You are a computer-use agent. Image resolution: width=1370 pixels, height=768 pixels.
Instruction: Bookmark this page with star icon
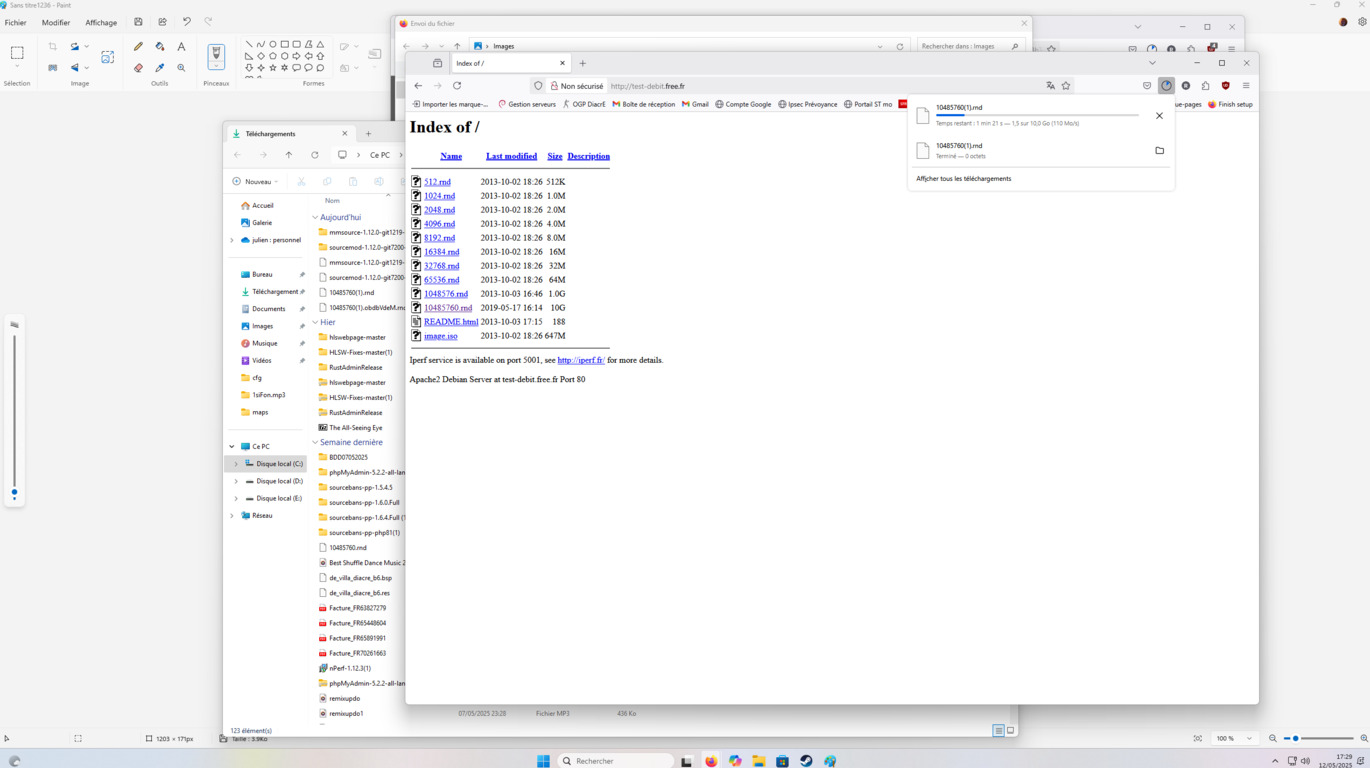coord(1066,86)
